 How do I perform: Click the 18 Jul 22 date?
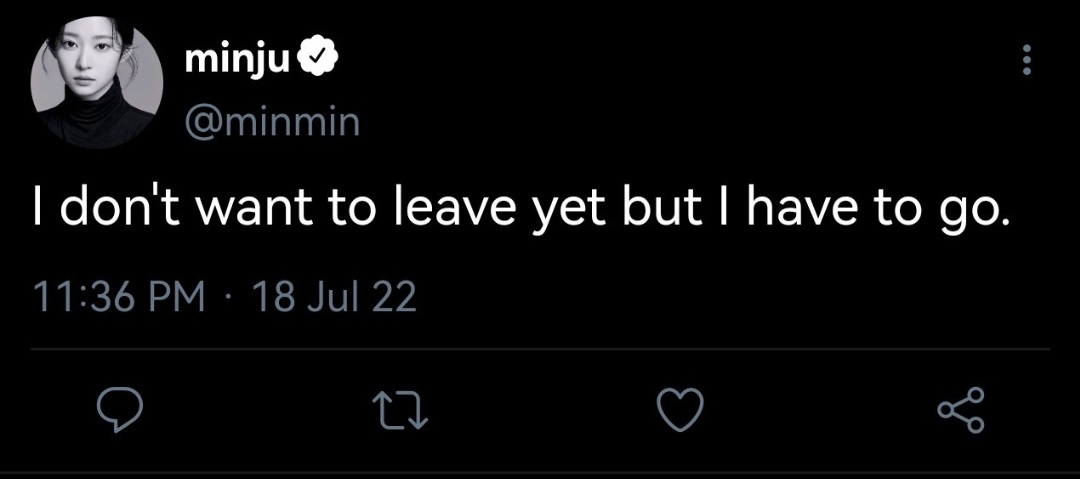click(335, 298)
